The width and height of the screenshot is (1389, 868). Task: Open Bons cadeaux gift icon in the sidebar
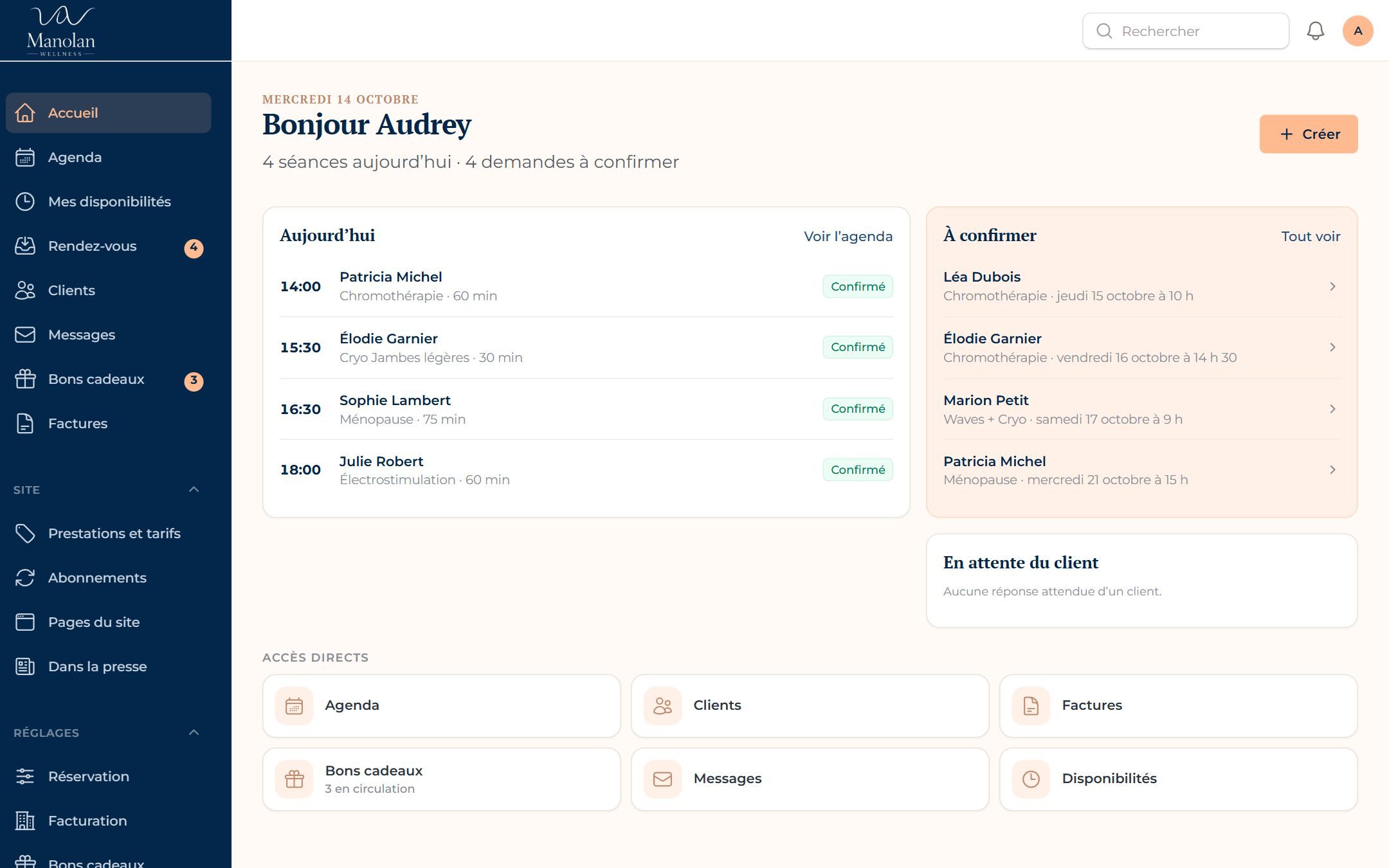(x=25, y=379)
